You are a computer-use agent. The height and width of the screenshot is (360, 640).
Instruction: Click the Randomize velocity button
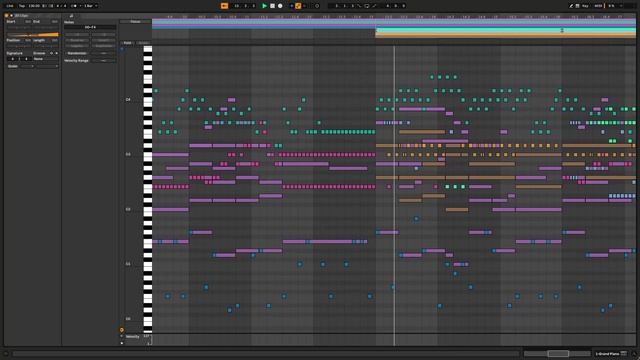pos(77,53)
